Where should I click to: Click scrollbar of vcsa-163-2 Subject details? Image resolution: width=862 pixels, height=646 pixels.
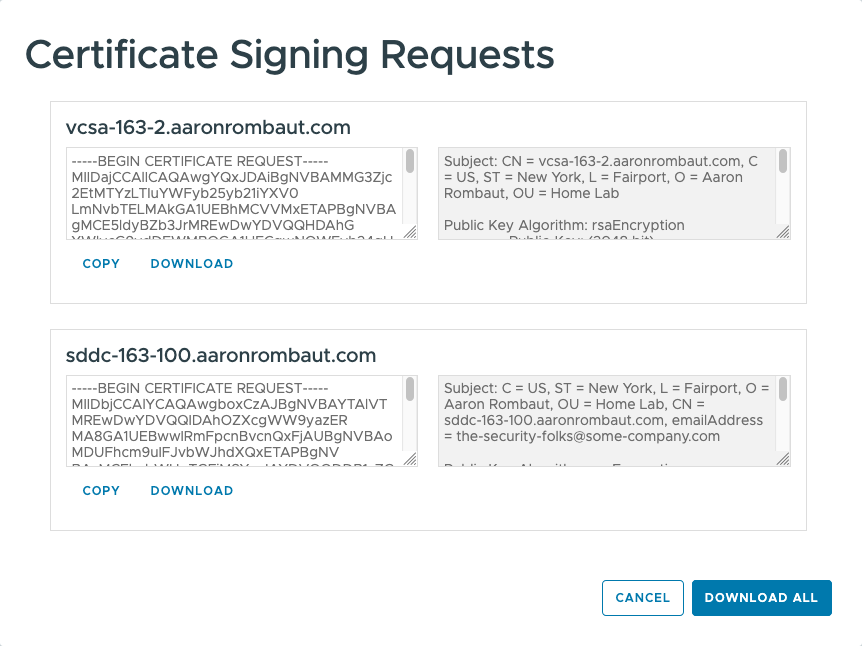[783, 162]
